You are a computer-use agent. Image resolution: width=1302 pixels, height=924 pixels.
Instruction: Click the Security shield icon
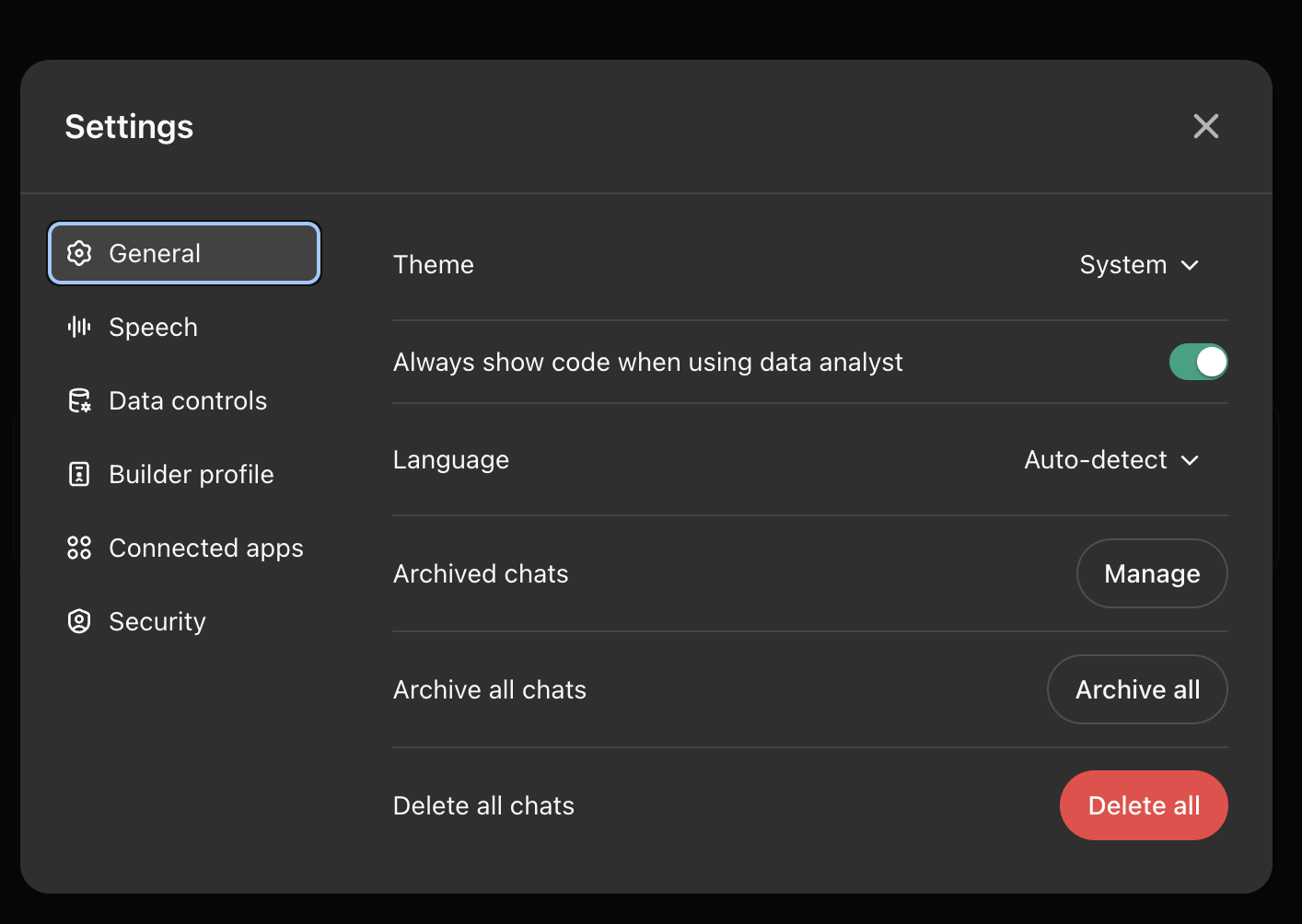pyautogui.click(x=79, y=621)
